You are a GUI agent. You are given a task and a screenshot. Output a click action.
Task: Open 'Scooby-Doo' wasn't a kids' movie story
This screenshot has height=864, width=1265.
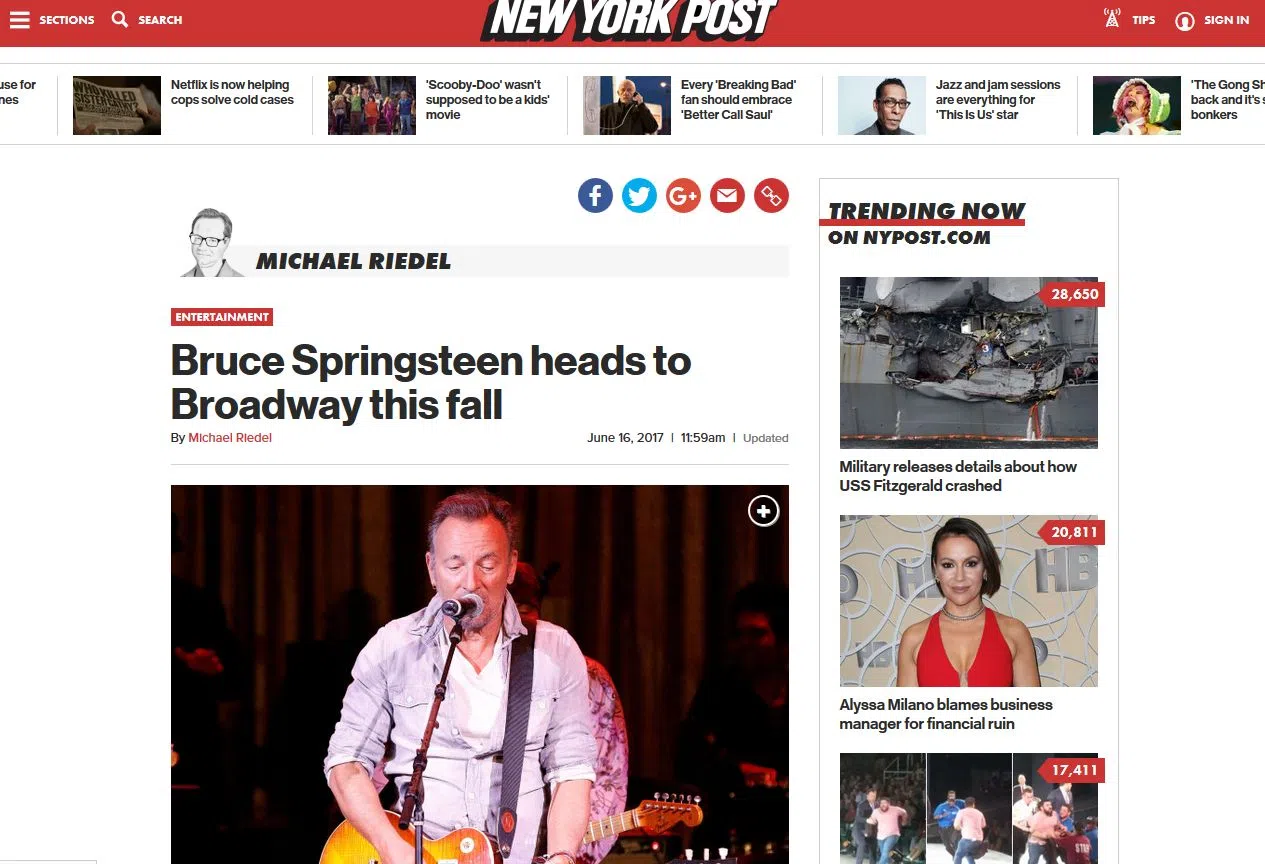click(x=488, y=100)
